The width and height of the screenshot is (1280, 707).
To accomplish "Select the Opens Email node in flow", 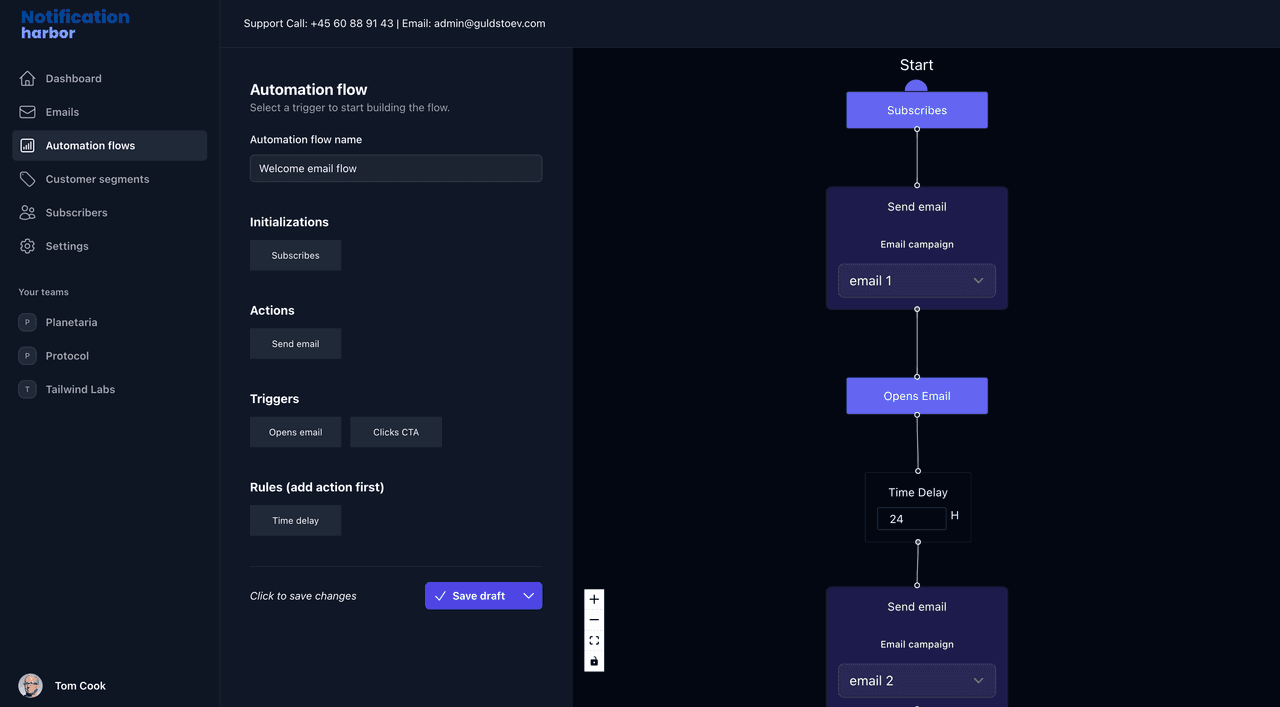I will [917, 396].
